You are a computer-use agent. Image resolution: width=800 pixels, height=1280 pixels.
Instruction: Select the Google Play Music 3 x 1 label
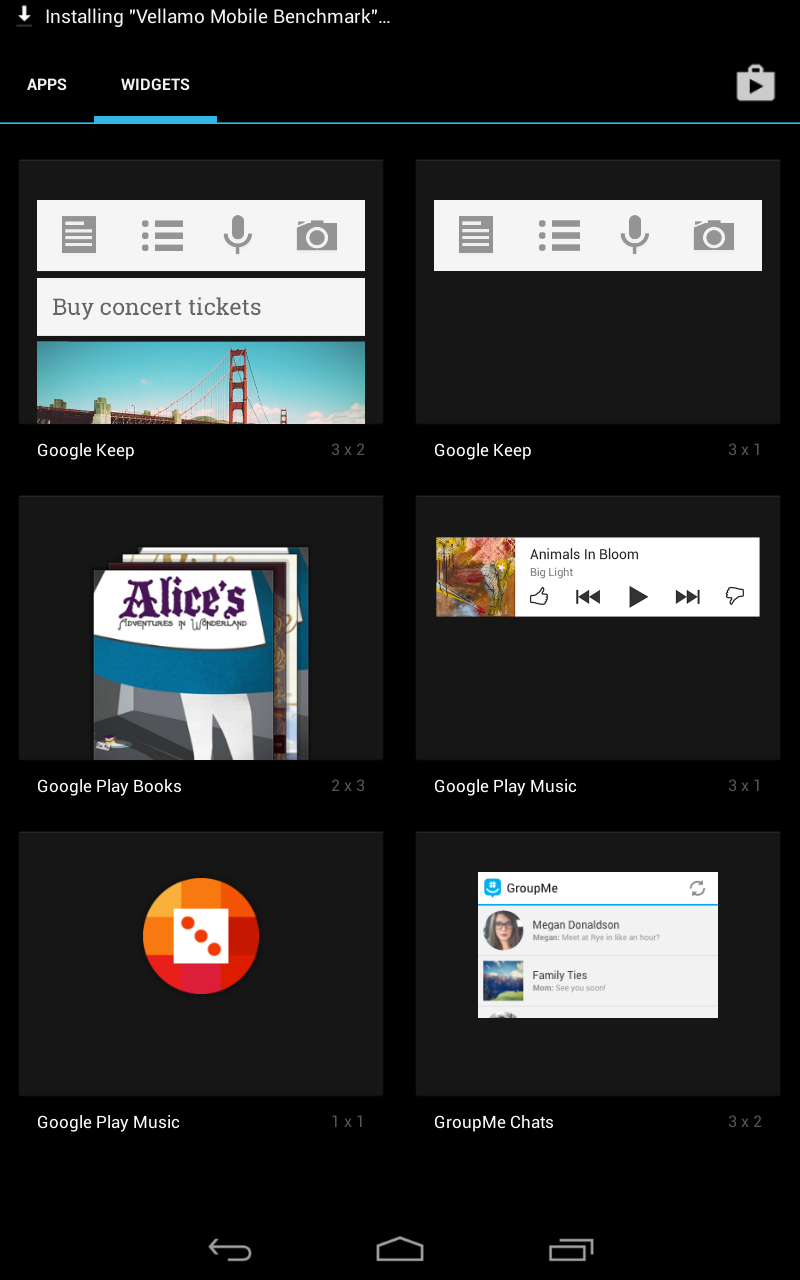point(505,786)
